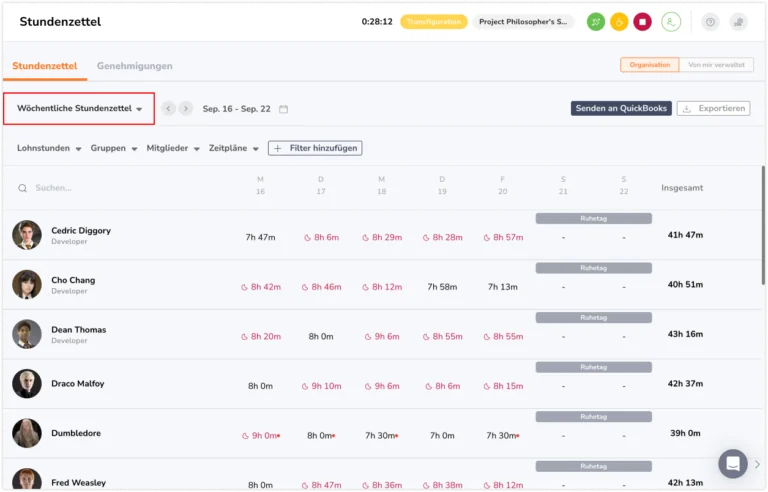Open Cho Chang's 8h 42m entry

[x=261, y=287]
